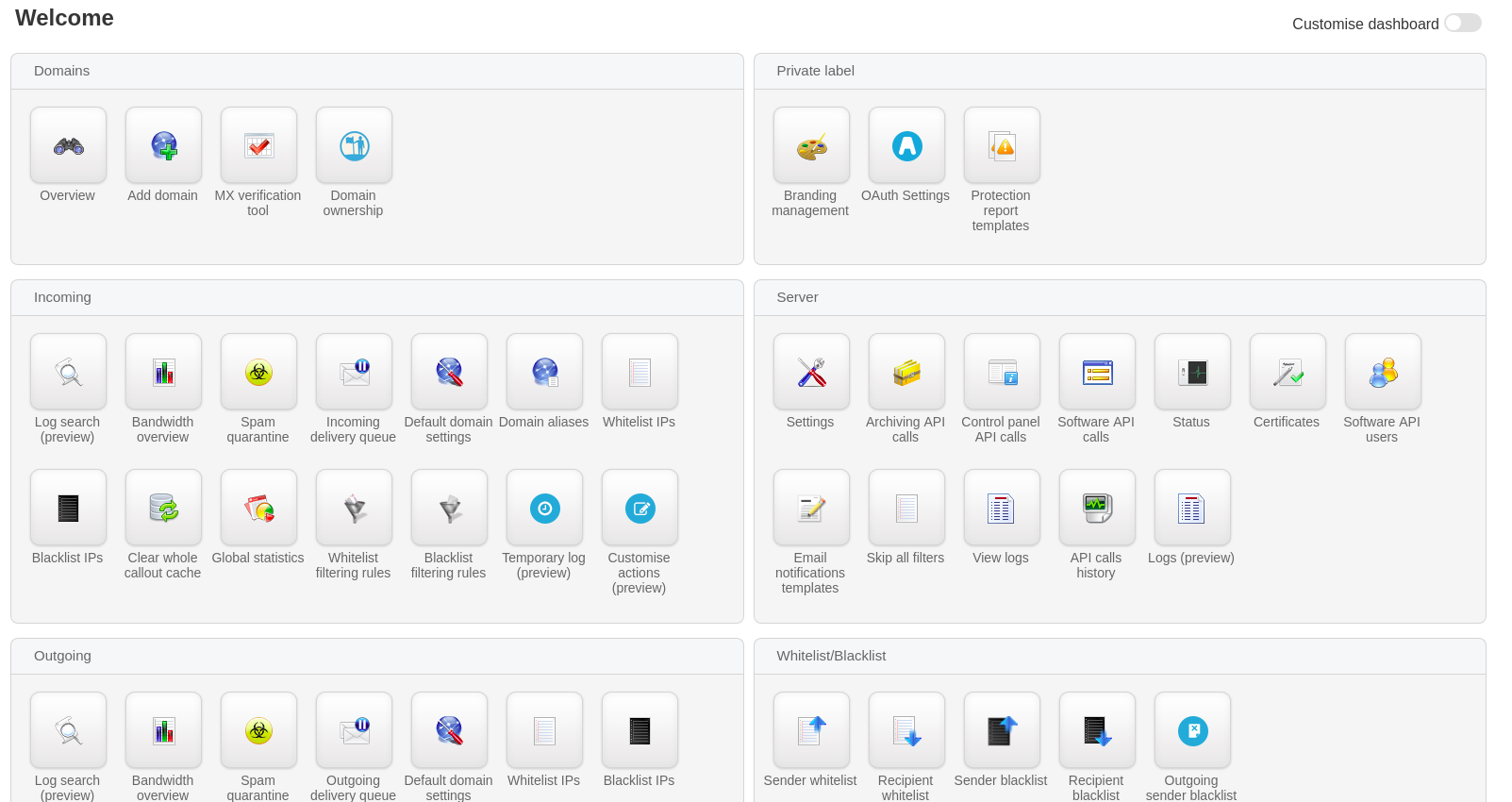Open Recipient whitelist

pos(906,730)
